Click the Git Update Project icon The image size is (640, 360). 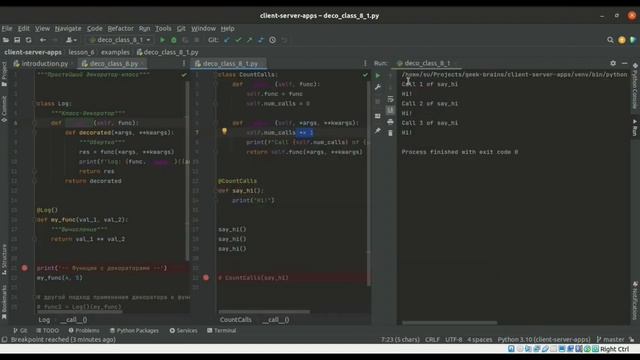(227, 40)
